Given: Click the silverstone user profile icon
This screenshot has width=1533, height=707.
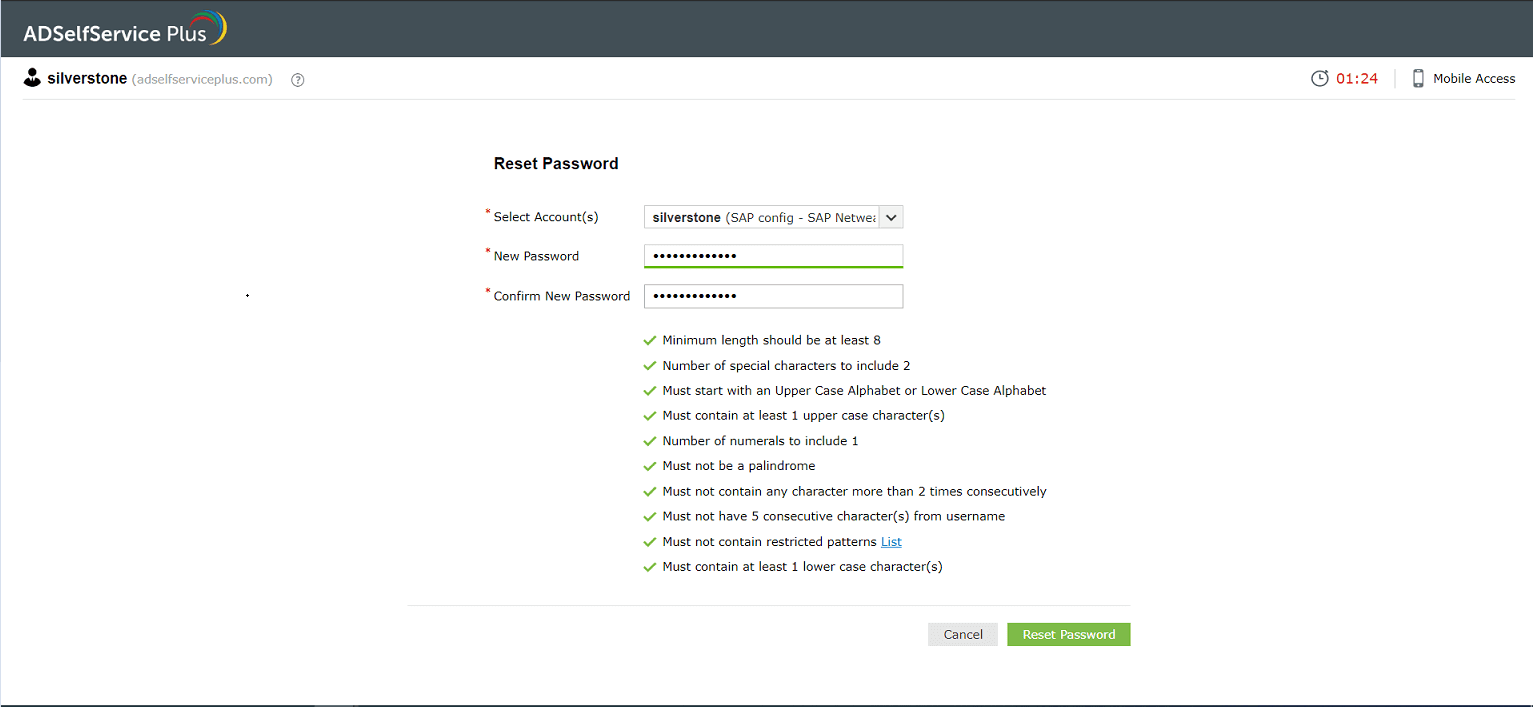Looking at the screenshot, I should [32, 78].
